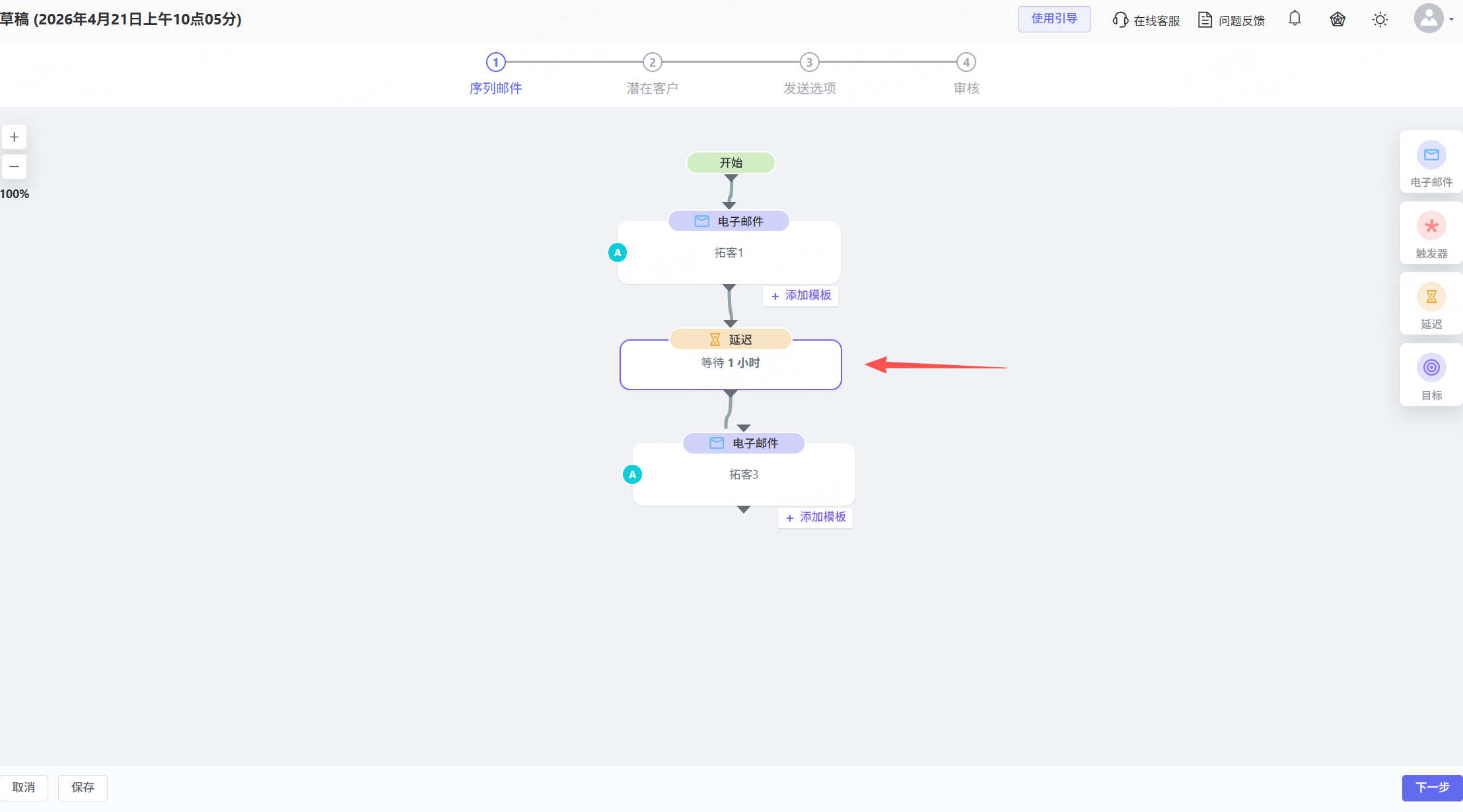Zoom in the canvas with plus button
Screen dimensions: 1463x812
tap(14, 137)
